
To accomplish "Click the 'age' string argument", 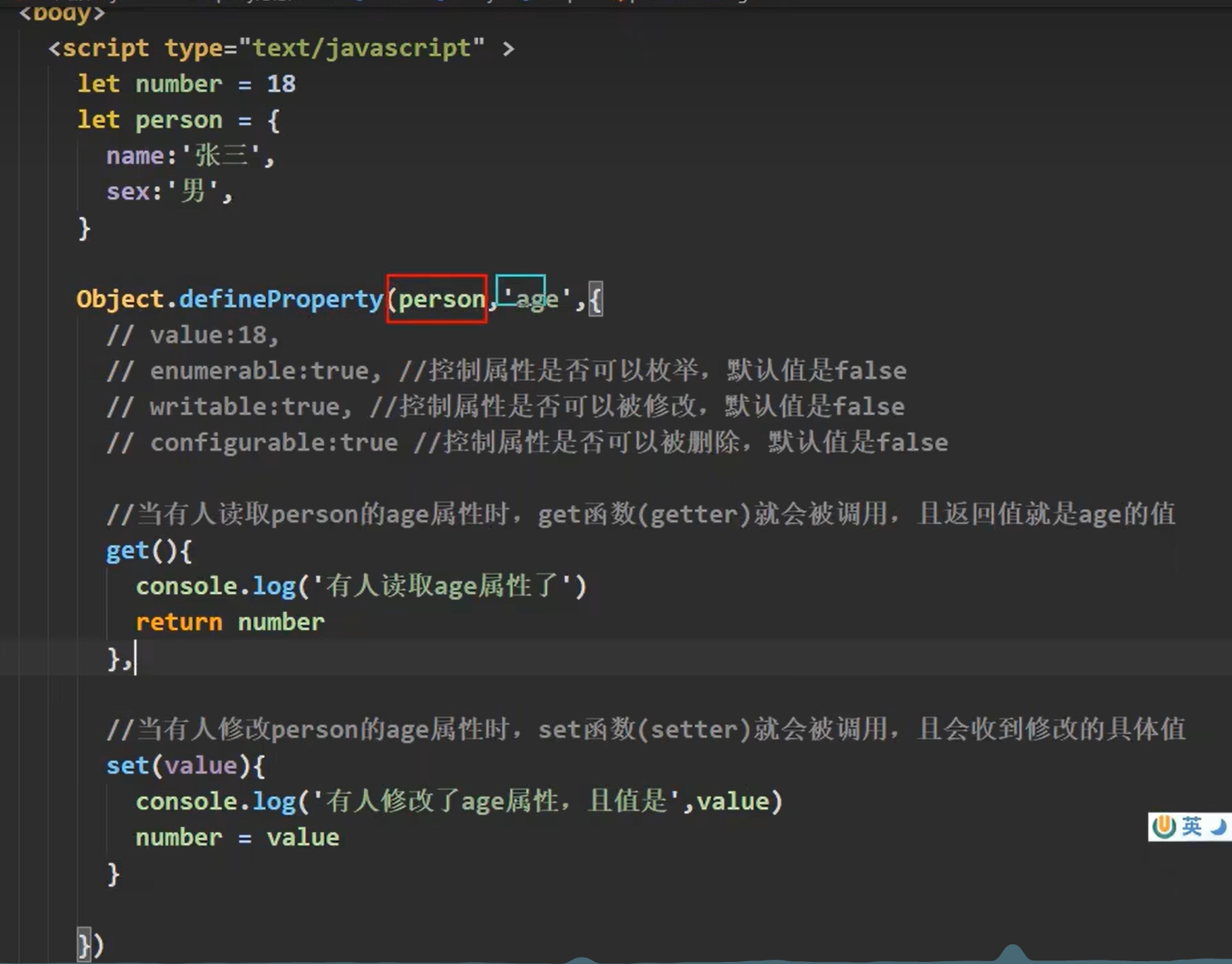I will click(536, 299).
